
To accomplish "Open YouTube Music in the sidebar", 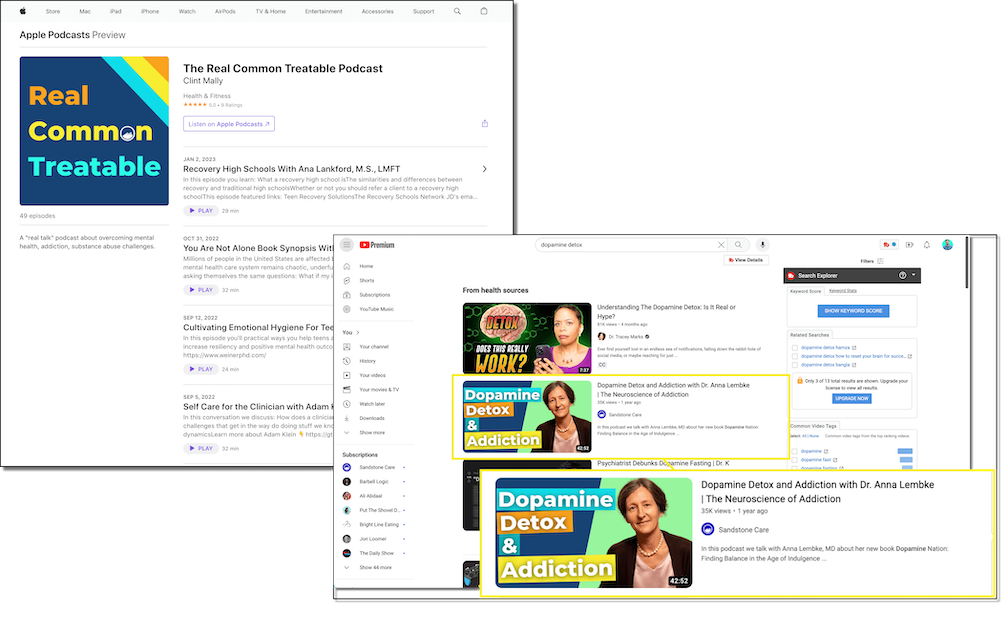I will 376,309.
